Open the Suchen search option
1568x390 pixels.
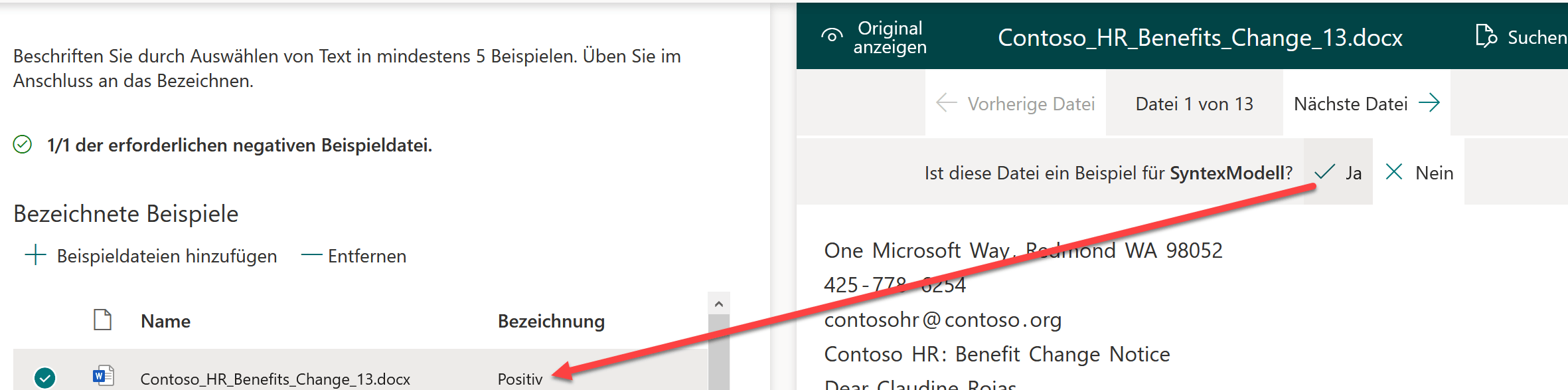(1521, 37)
